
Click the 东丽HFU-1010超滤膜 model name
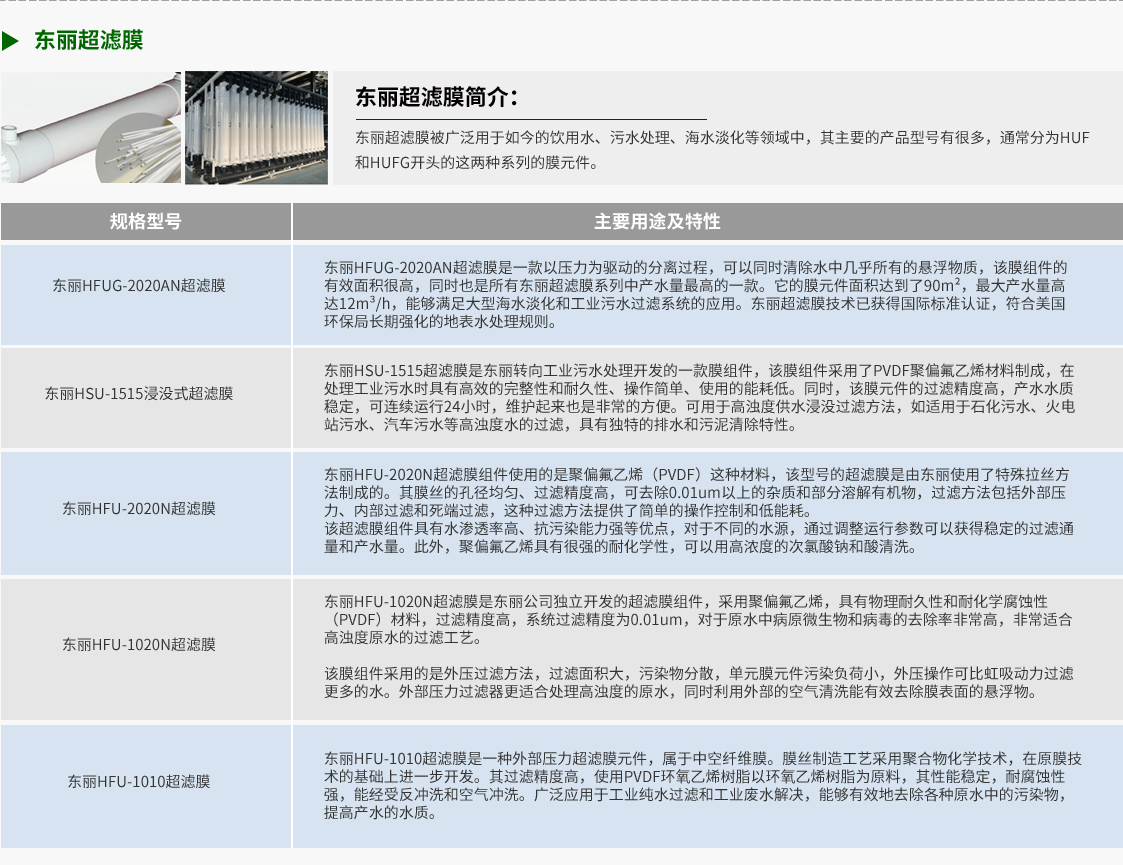click(x=139, y=781)
